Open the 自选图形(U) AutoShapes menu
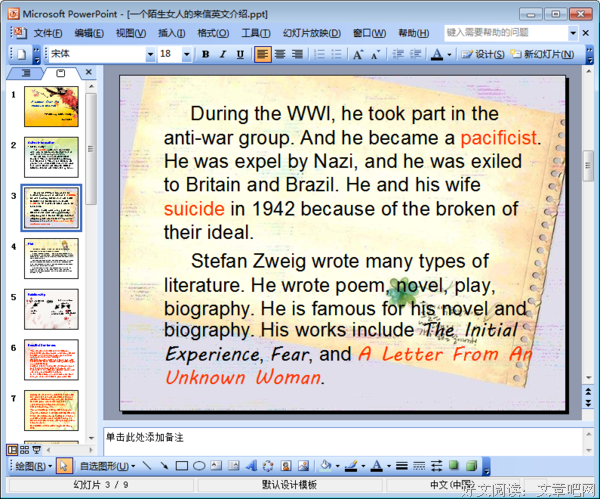Image resolution: width=600 pixels, height=499 pixels. 107,466
